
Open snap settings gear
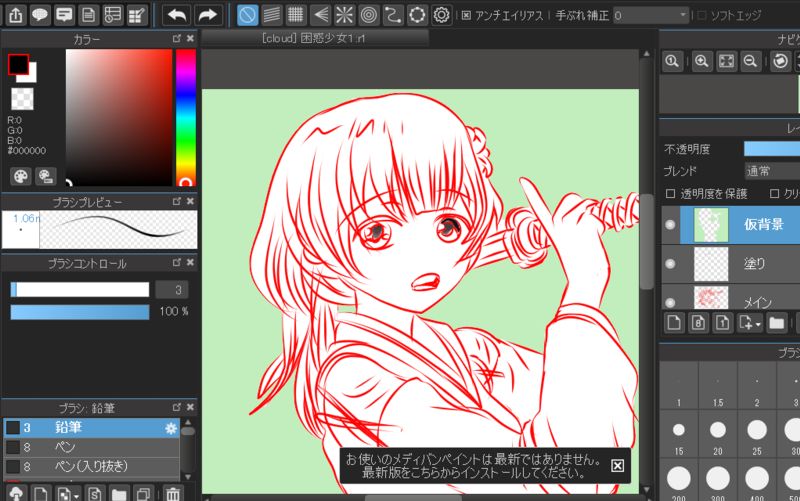pyautogui.click(x=441, y=15)
